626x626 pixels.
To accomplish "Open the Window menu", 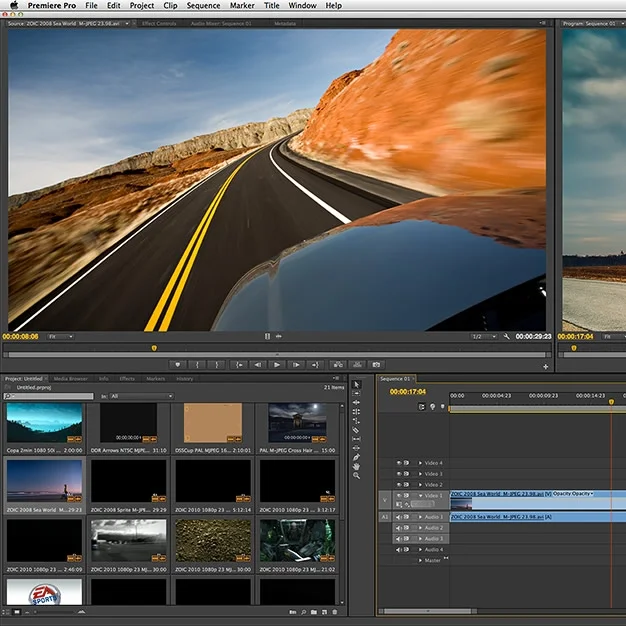I will click(302, 6).
